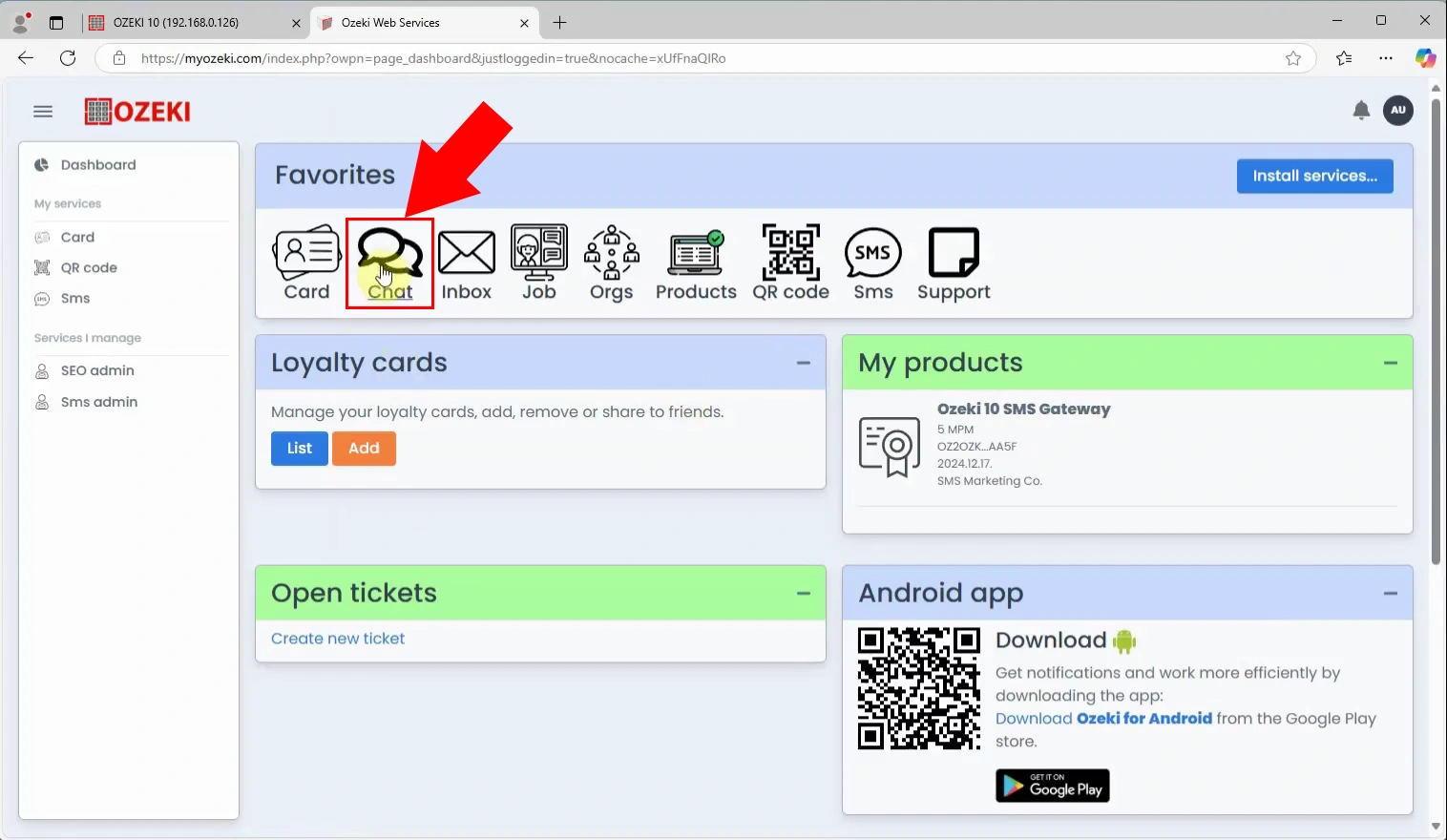Select Sms admin in the sidebar
This screenshot has width=1447, height=840.
(x=99, y=402)
